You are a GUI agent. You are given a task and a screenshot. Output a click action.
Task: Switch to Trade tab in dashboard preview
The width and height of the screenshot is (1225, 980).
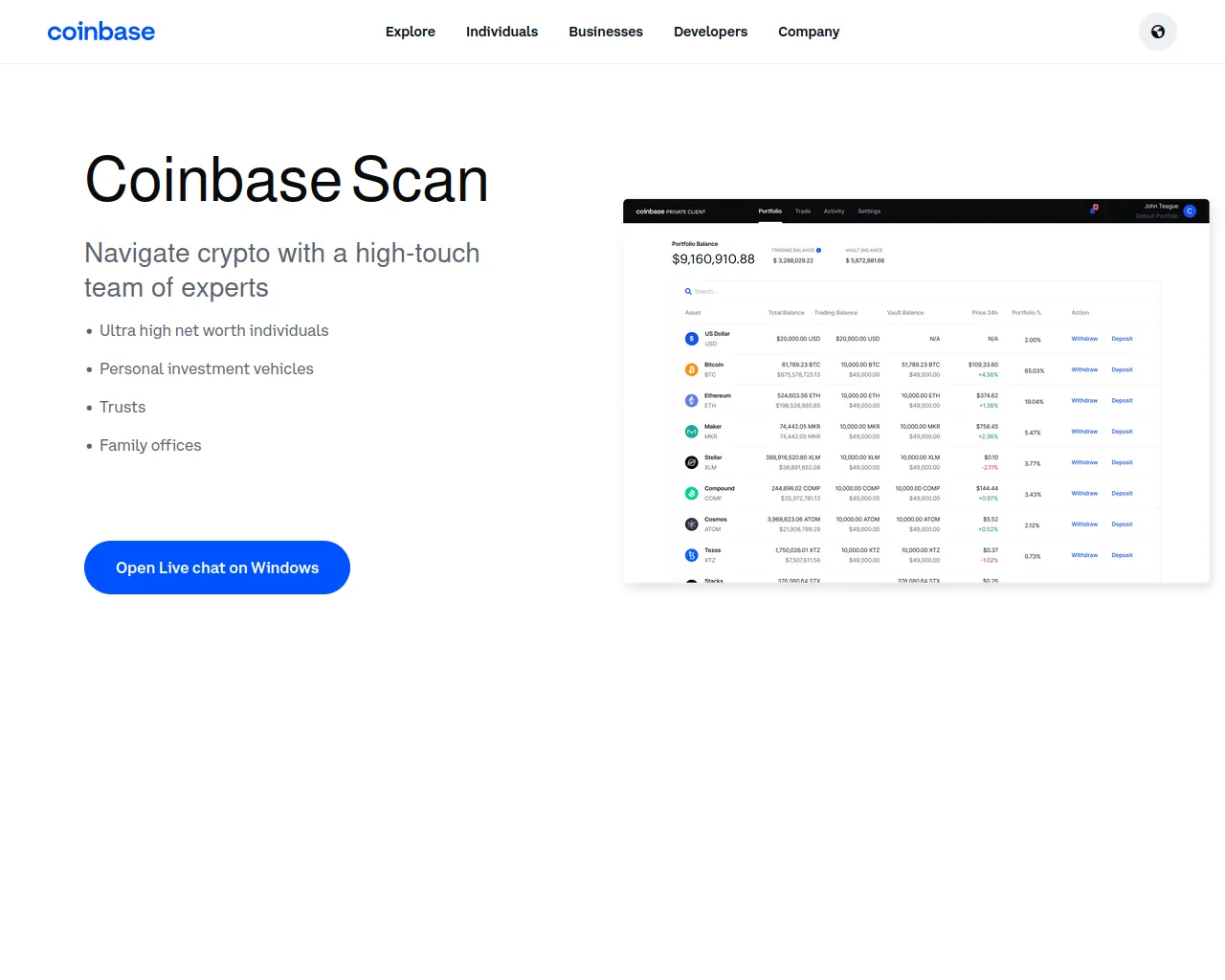tap(803, 212)
